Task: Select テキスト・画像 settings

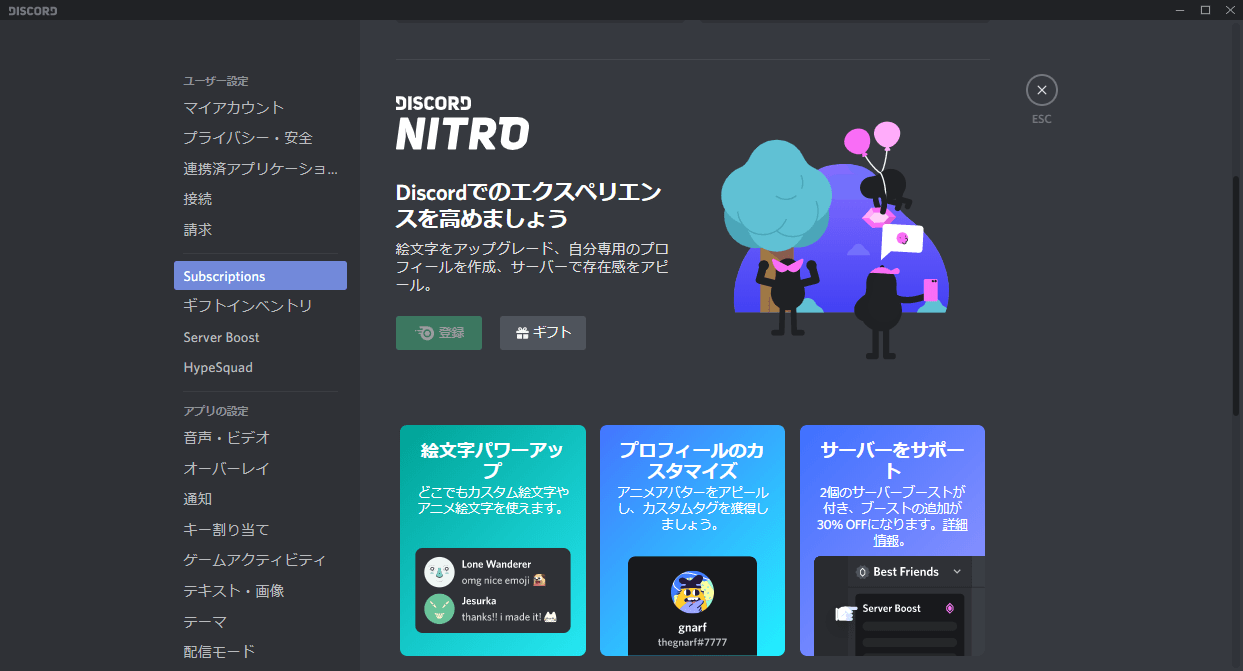Action: tap(260, 590)
